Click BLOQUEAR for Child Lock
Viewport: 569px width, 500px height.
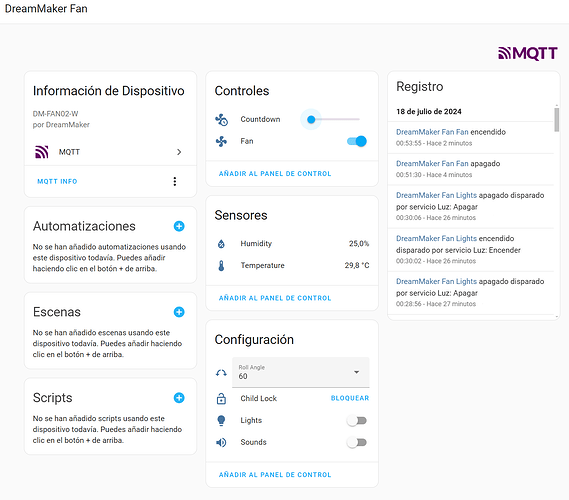click(x=350, y=398)
